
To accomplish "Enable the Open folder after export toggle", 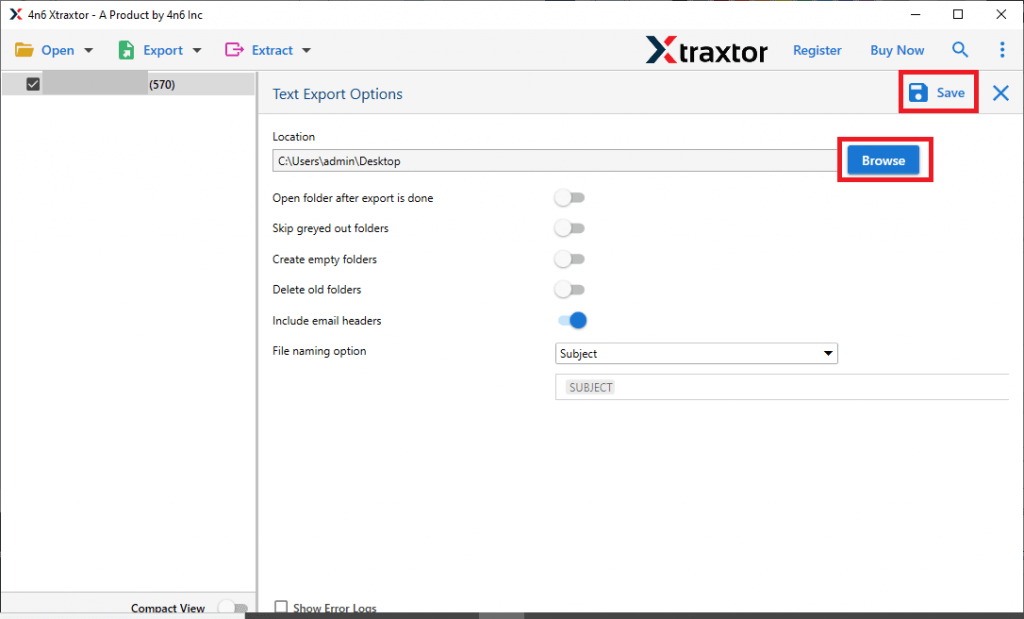I will (570, 197).
